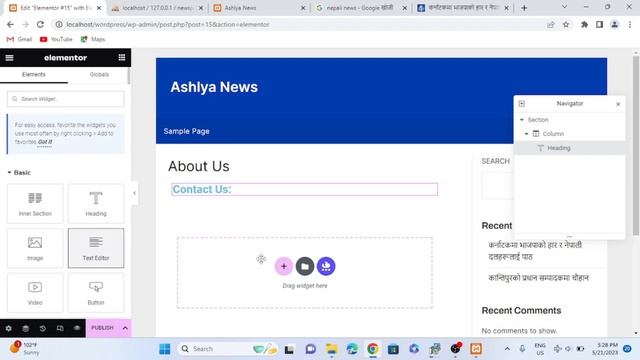This screenshot has height=360, width=640.
Task: Open the second Nepali recent post link
Action: tap(538, 278)
